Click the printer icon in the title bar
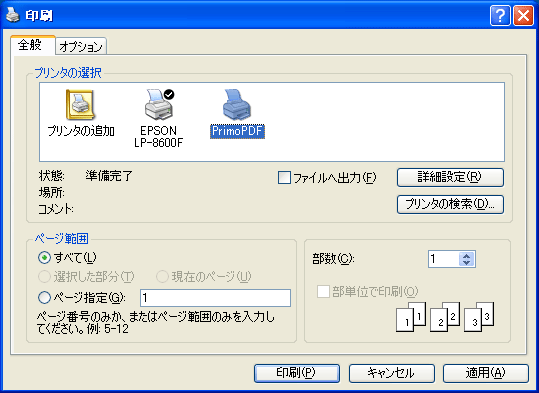This screenshot has height=393, width=539. (13, 15)
